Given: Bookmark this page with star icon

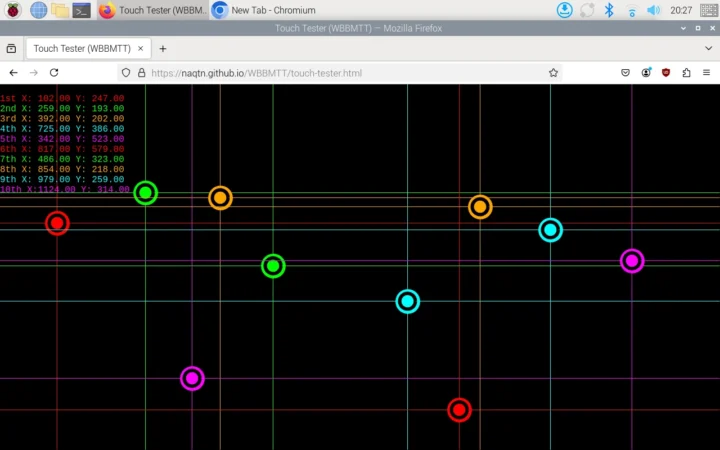Looking at the screenshot, I should pyautogui.click(x=553, y=73).
